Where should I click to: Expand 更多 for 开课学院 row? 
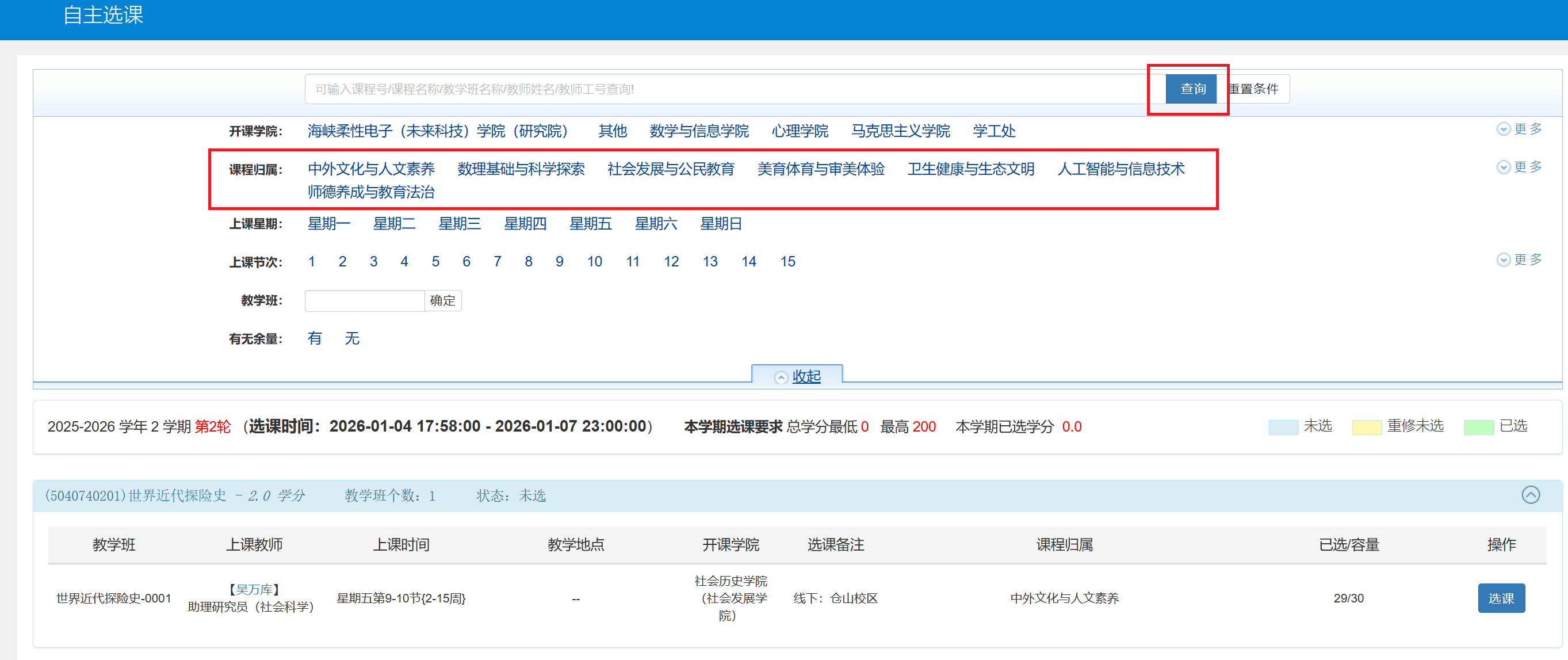coord(1519,129)
